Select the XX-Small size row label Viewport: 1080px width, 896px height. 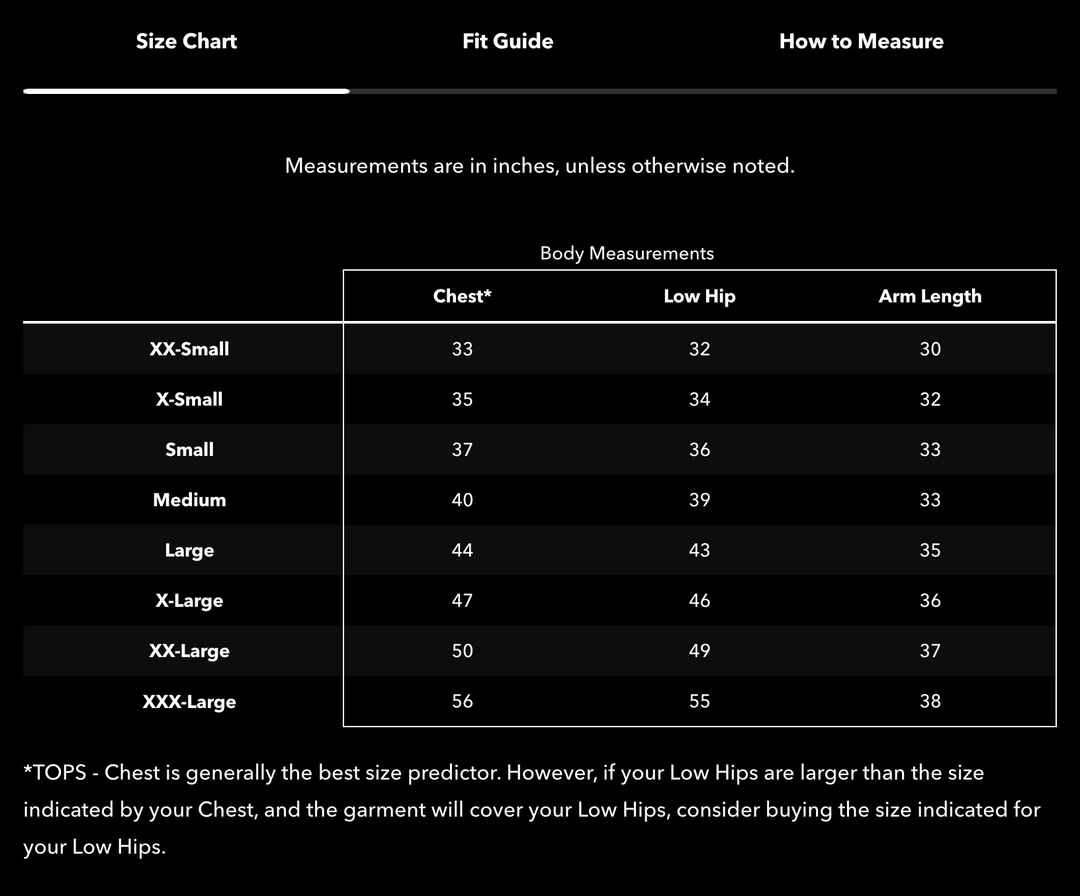189,349
